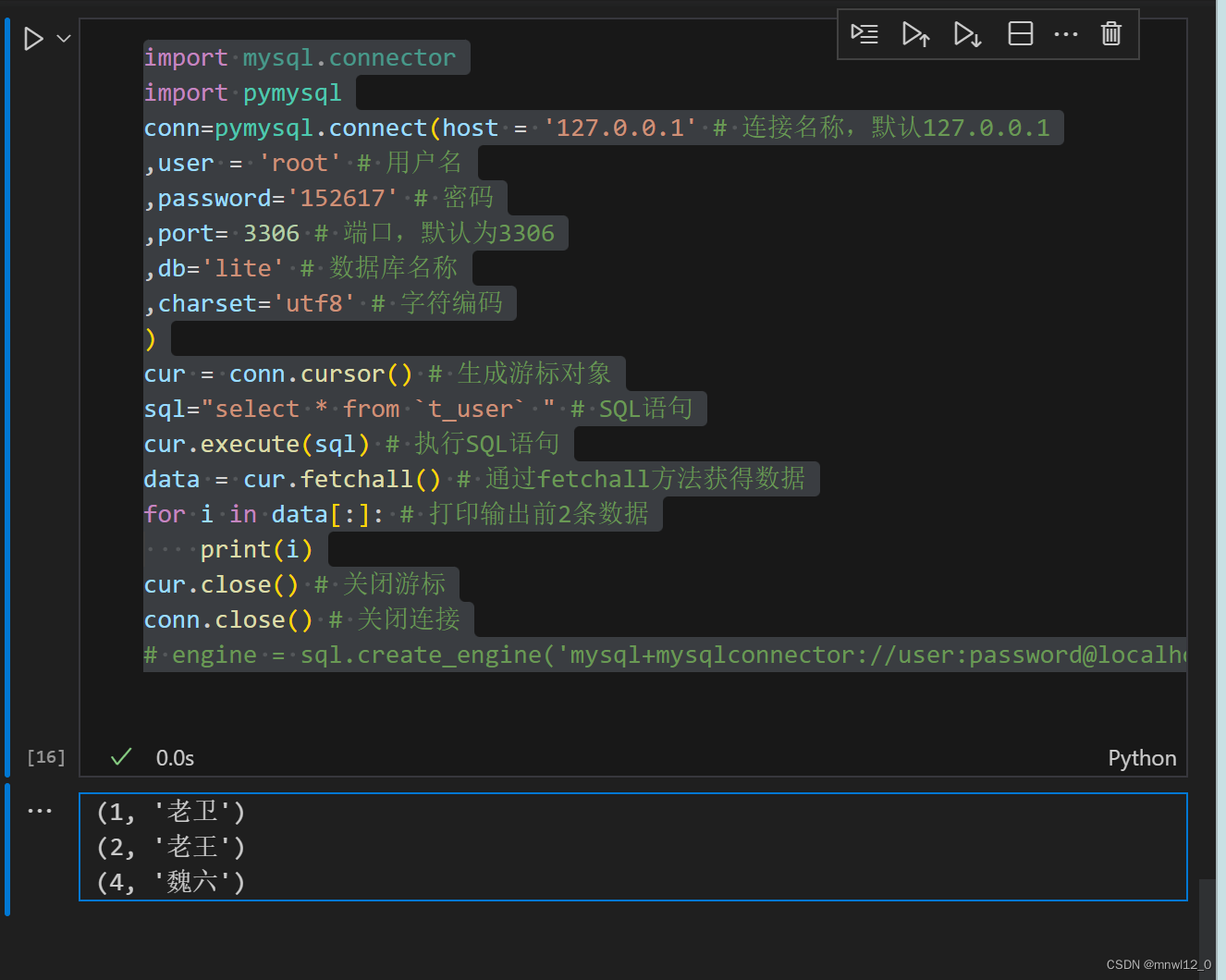The width and height of the screenshot is (1226, 980).
Task: Open the More Actions ellipsis in cell toolbar
Action: click(1065, 33)
